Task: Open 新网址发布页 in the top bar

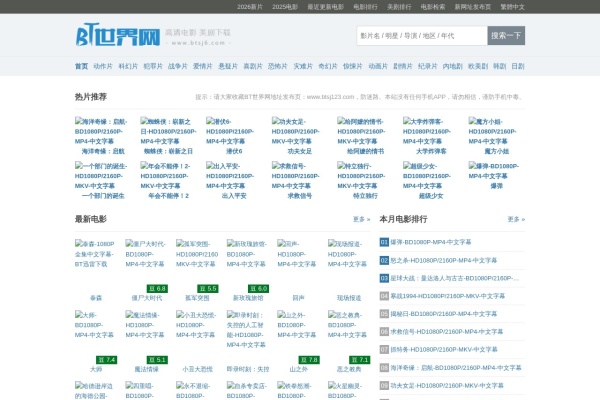Action: 473,7
